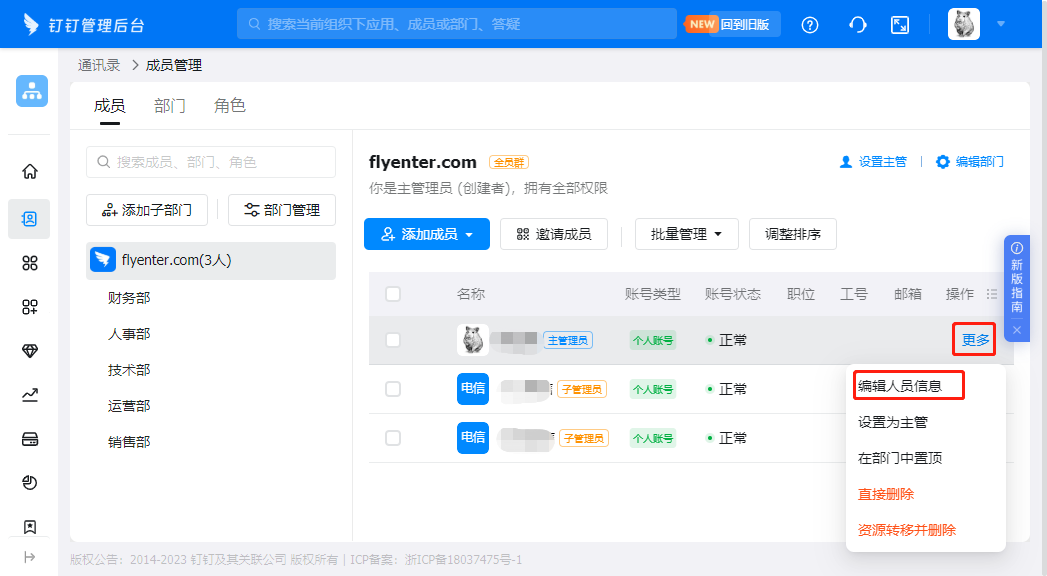1047x576 pixels.
Task: Expand the account dropdown arrow beside avatar
Action: pyautogui.click(x=1001, y=24)
